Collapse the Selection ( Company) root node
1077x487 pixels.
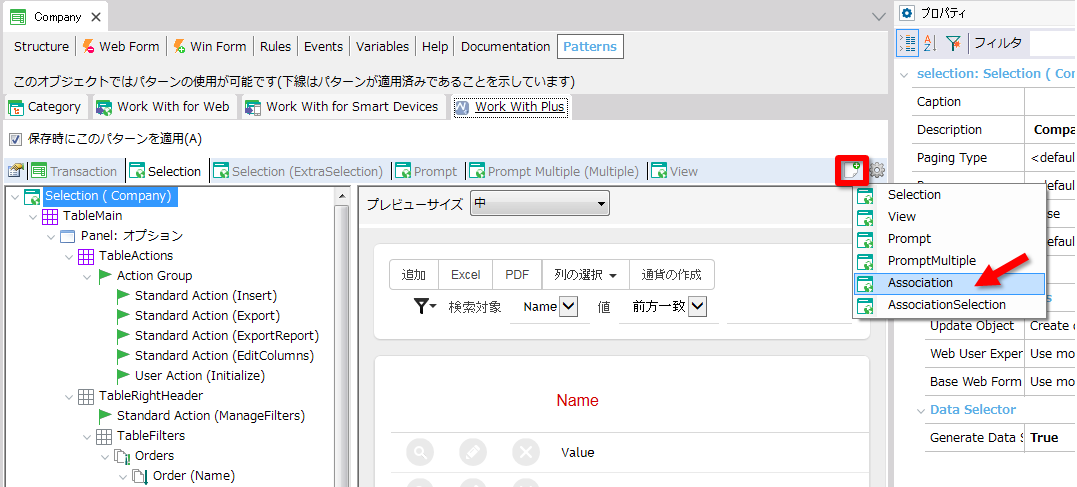15,196
